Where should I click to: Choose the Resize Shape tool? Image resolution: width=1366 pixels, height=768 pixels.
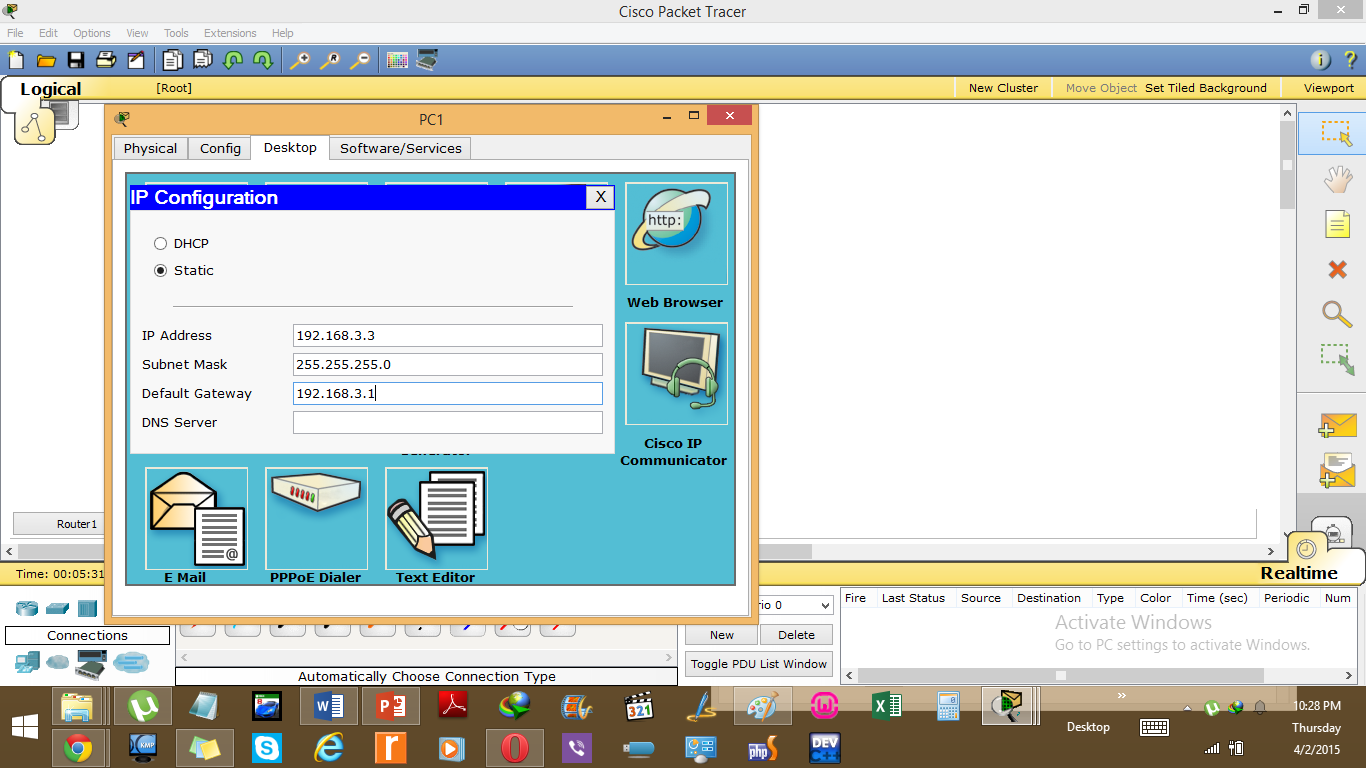click(x=1337, y=360)
